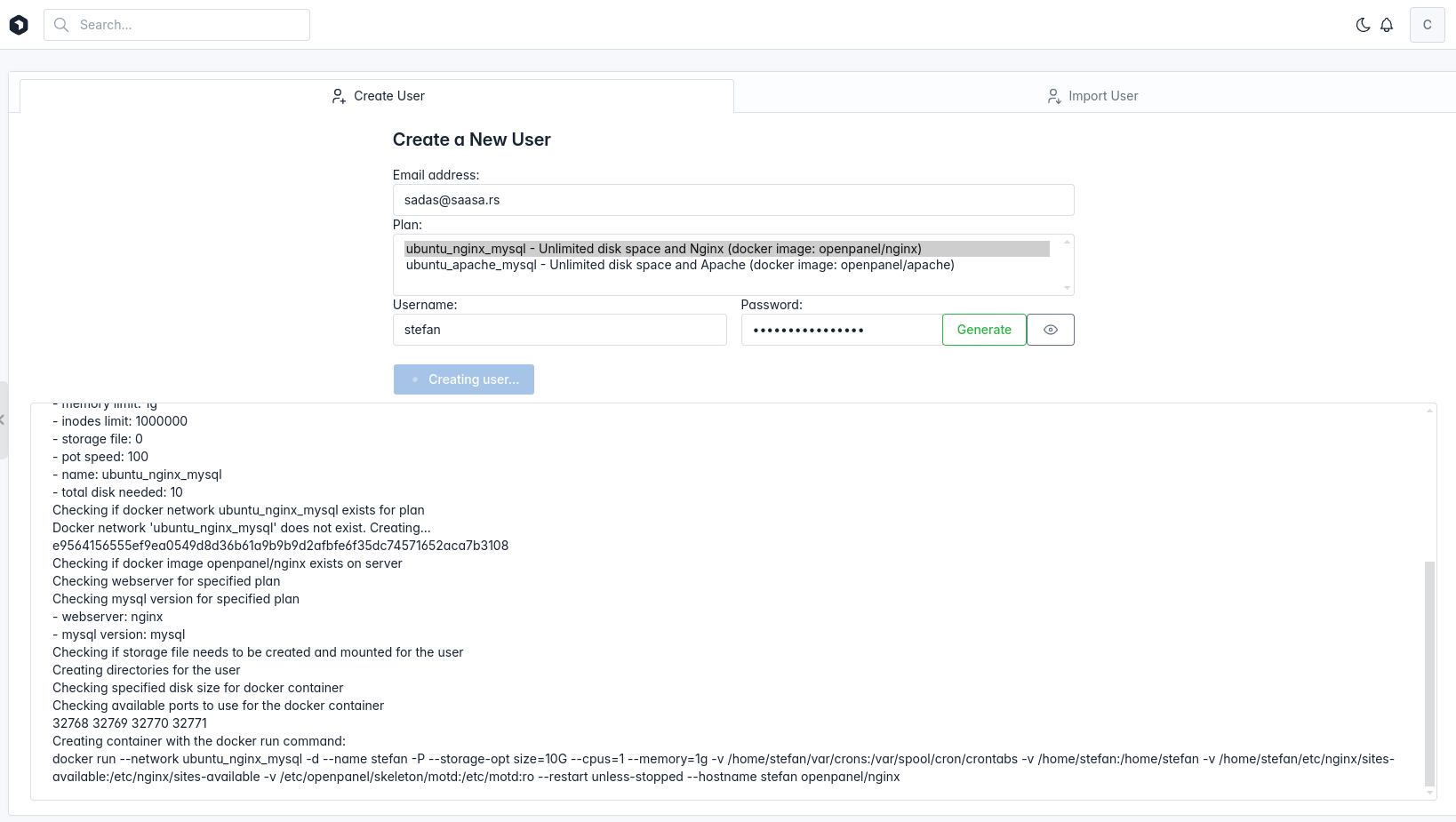This screenshot has height=822, width=1456.
Task: Select the ubuntu_apache_mysql plan option
Action: click(x=727, y=265)
